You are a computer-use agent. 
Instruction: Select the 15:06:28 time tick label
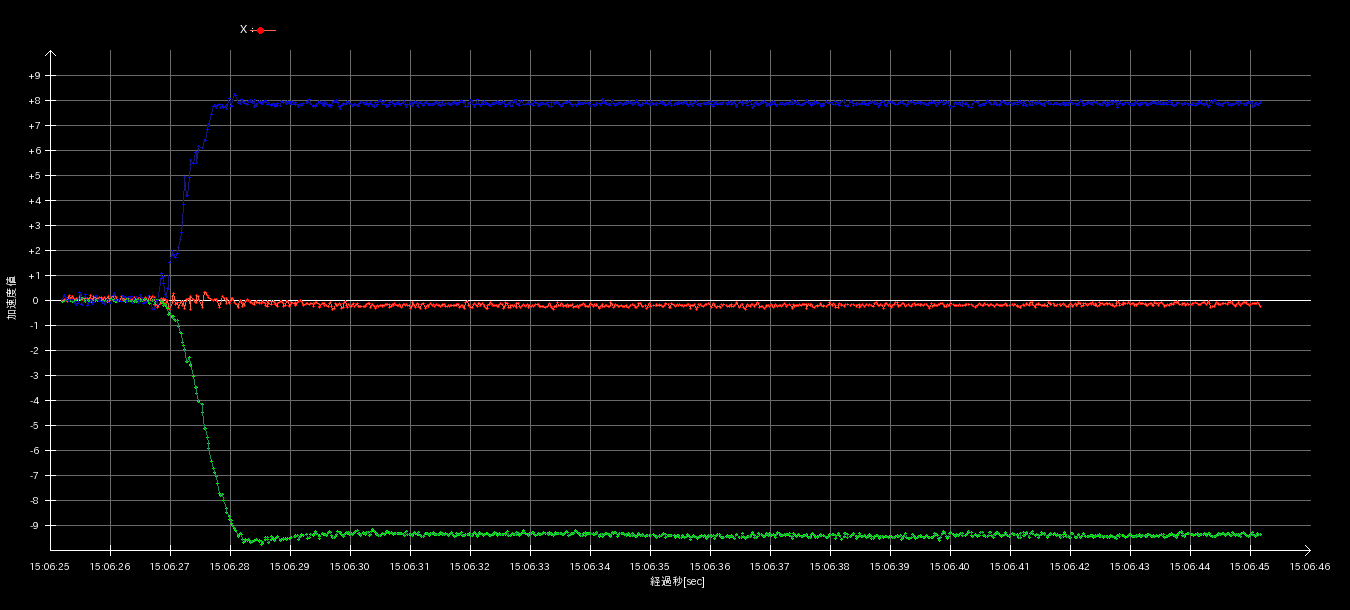[230, 567]
